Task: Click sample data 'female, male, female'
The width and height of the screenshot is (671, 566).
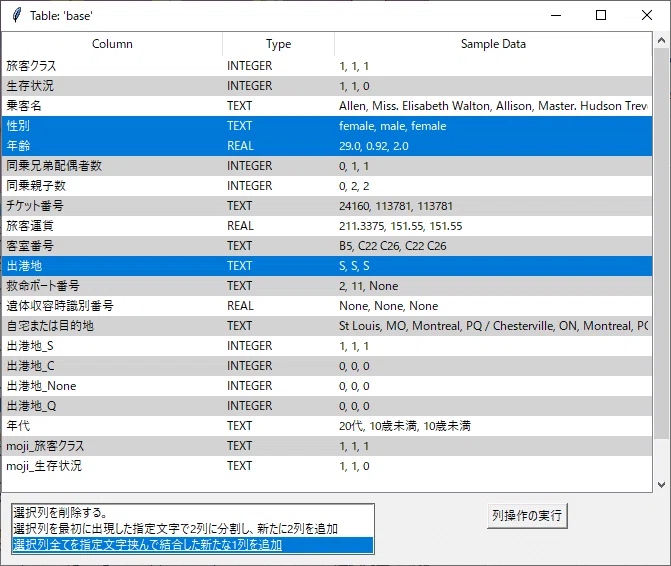Action: (x=392, y=126)
